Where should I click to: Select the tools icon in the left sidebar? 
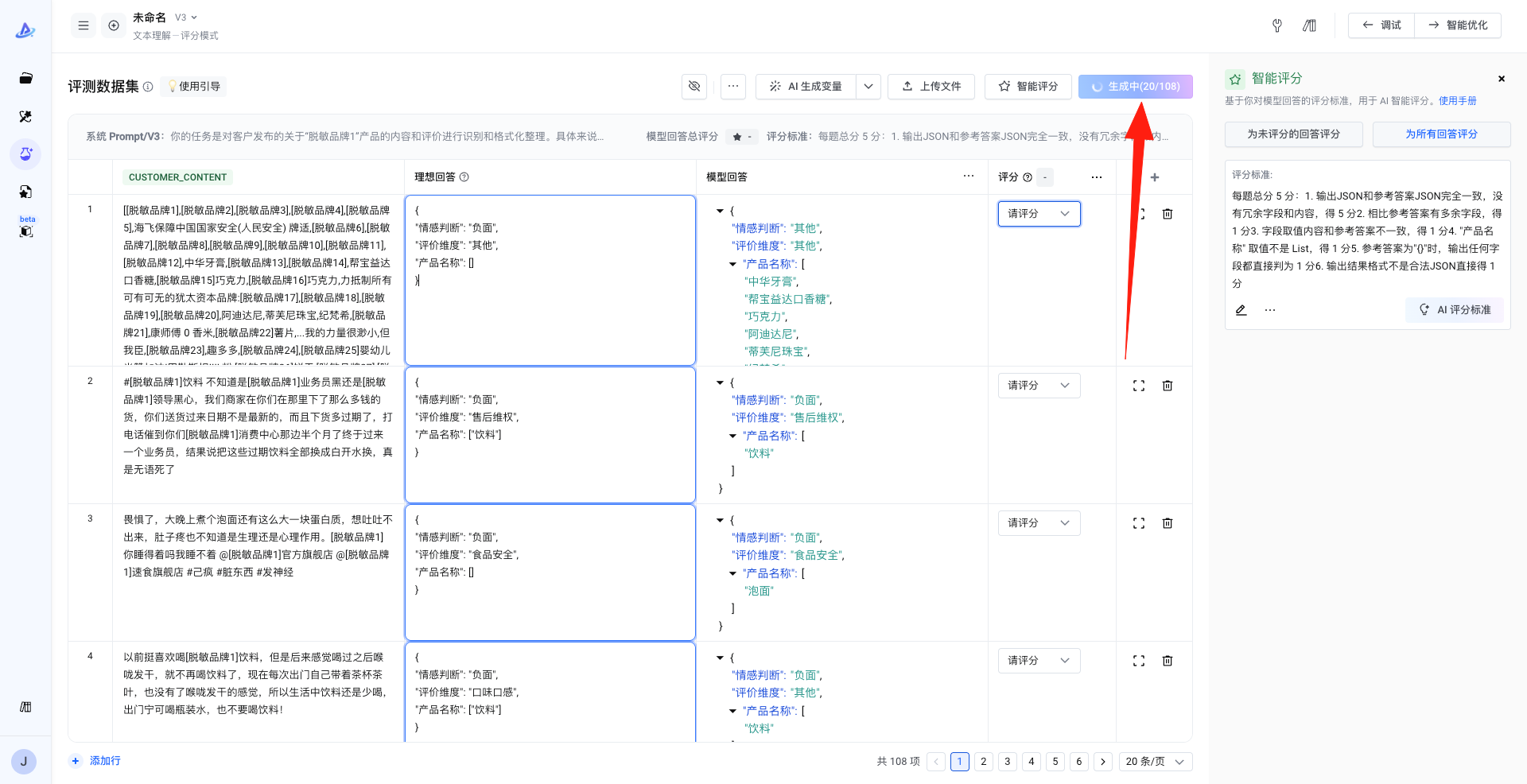tap(25, 116)
